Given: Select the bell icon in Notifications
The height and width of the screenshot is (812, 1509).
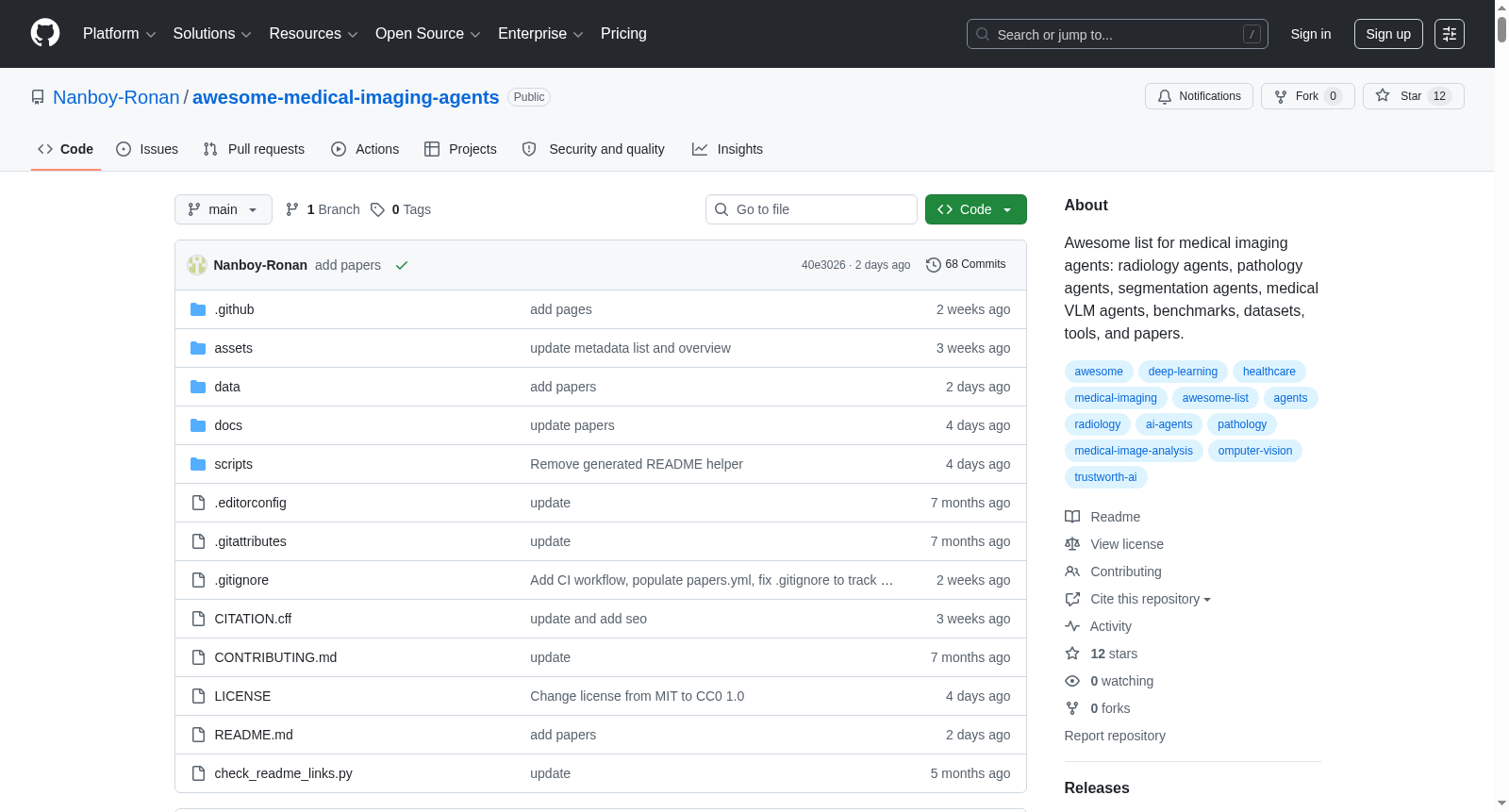Looking at the screenshot, I should click(x=1165, y=96).
